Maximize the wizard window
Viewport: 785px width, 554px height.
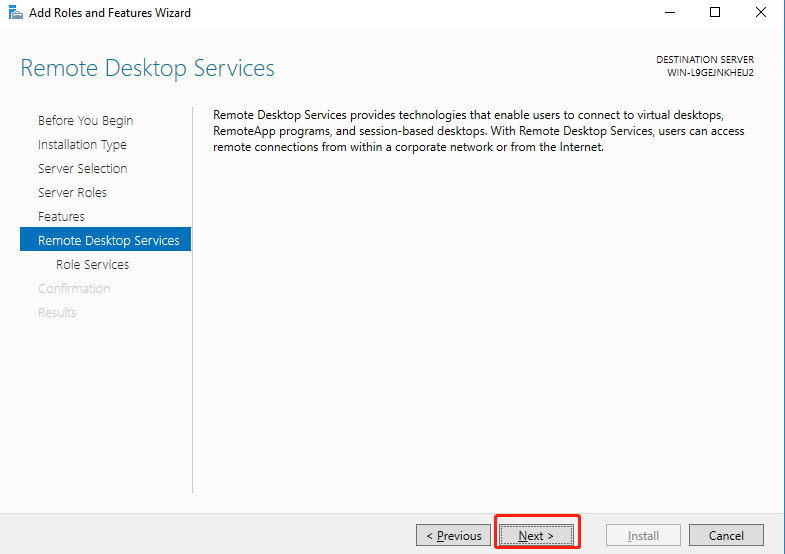click(x=715, y=13)
